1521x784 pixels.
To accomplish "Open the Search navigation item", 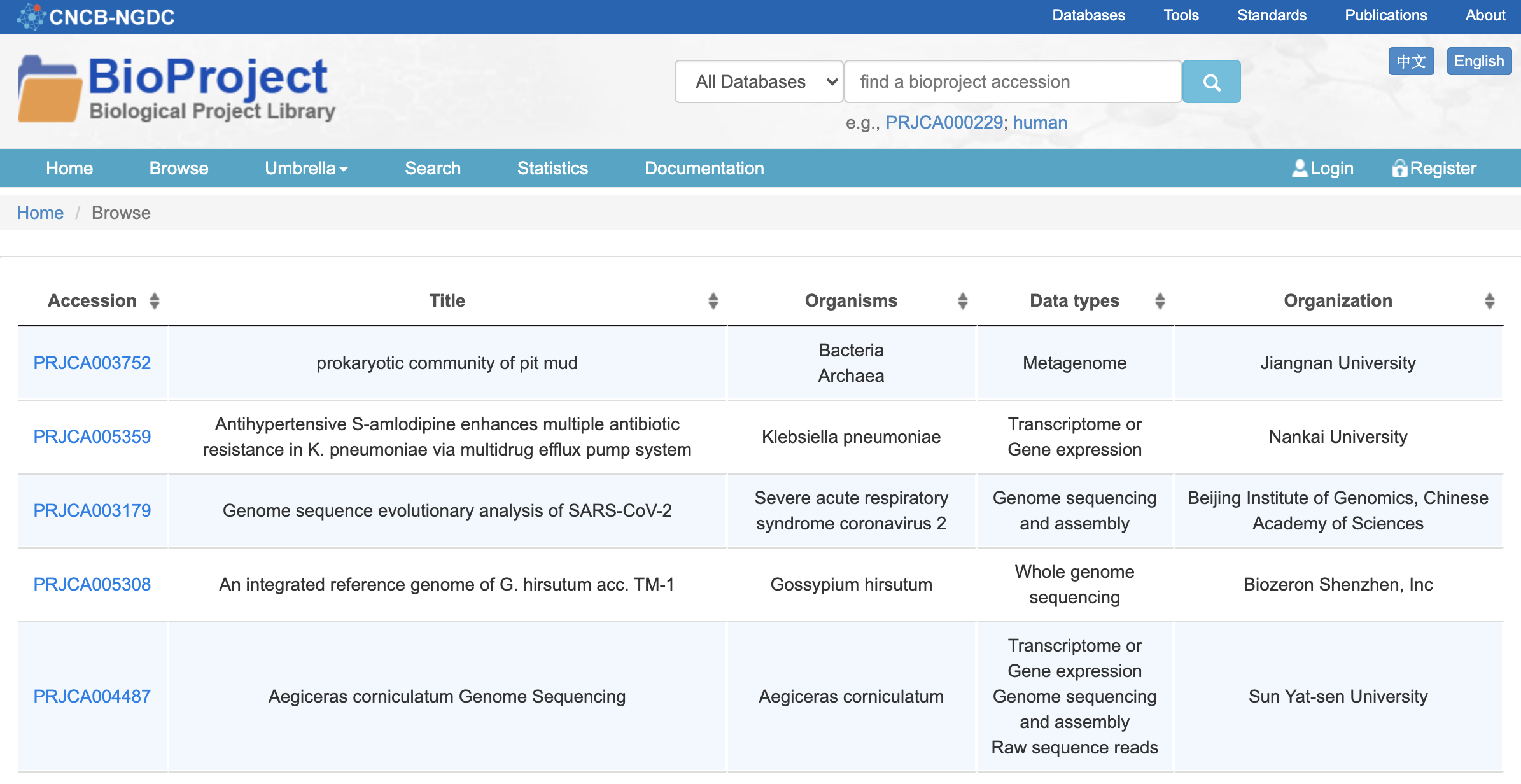I will click(x=433, y=168).
